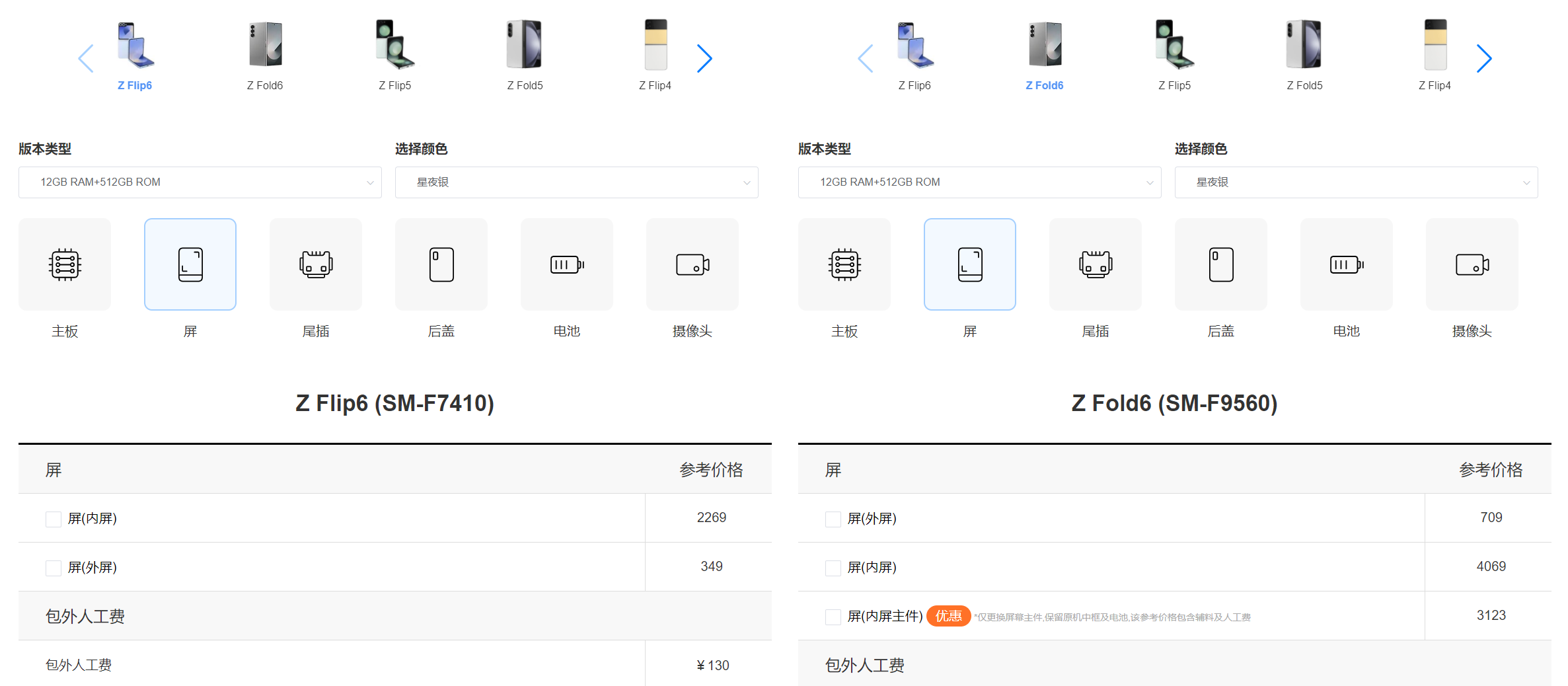Select Z Fold6 phone image in right carousel
Image resolution: width=1568 pixels, height=686 pixels.
pos(1045,44)
